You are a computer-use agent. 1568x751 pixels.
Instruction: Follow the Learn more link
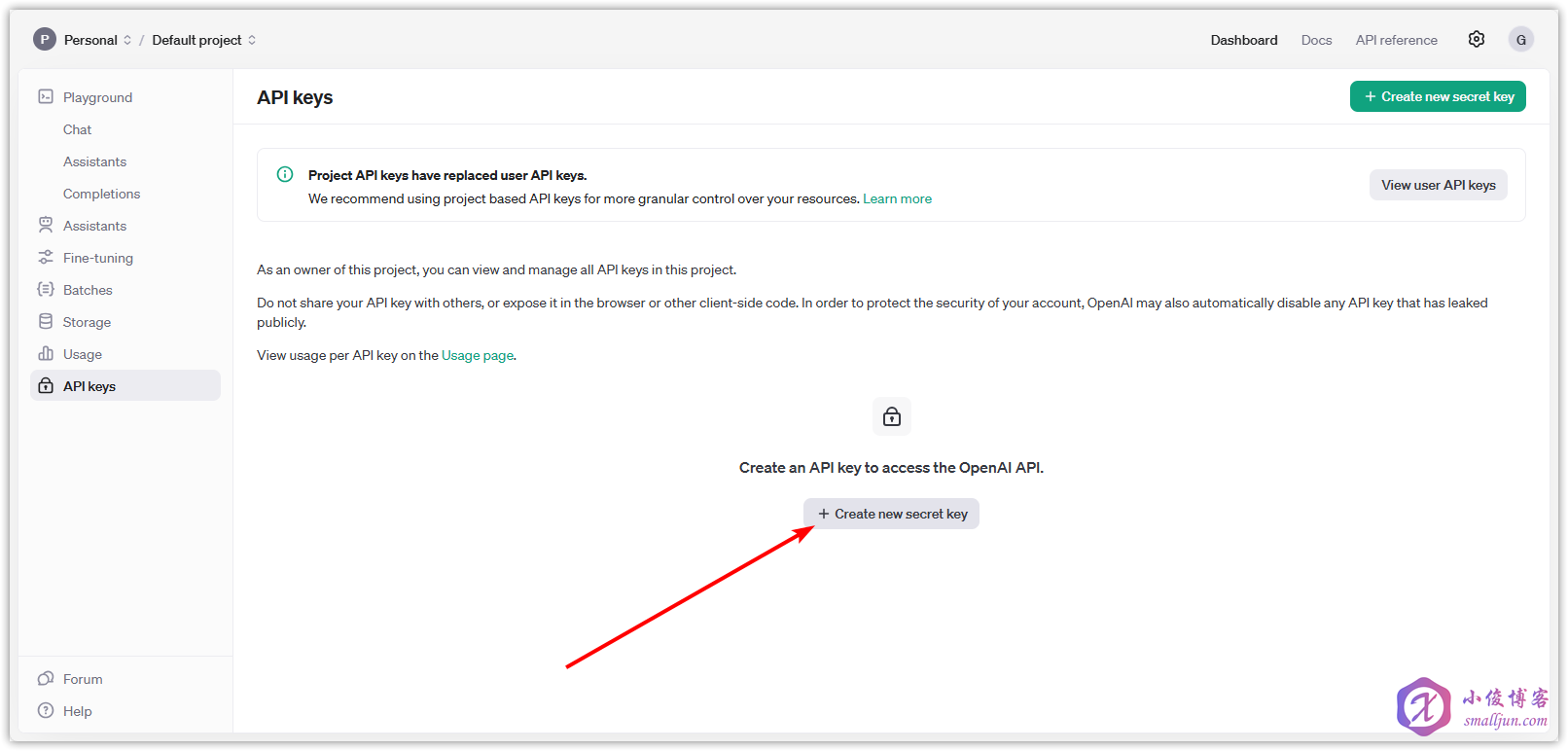897,198
